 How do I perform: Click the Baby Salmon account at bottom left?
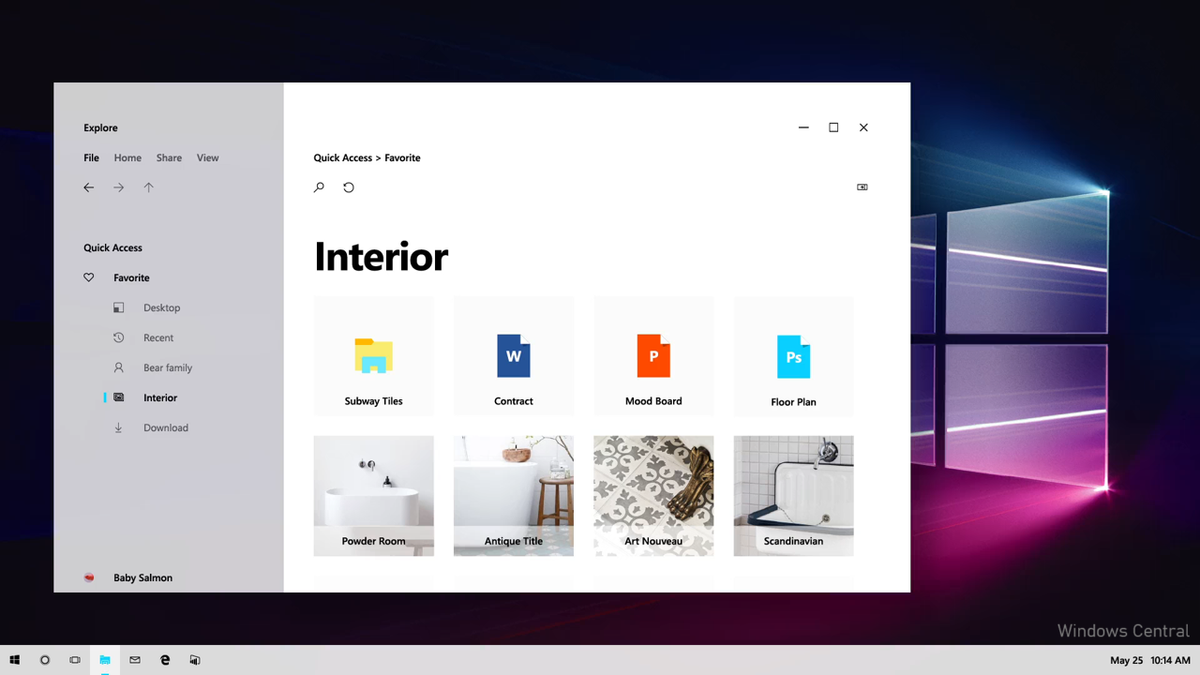coord(145,577)
